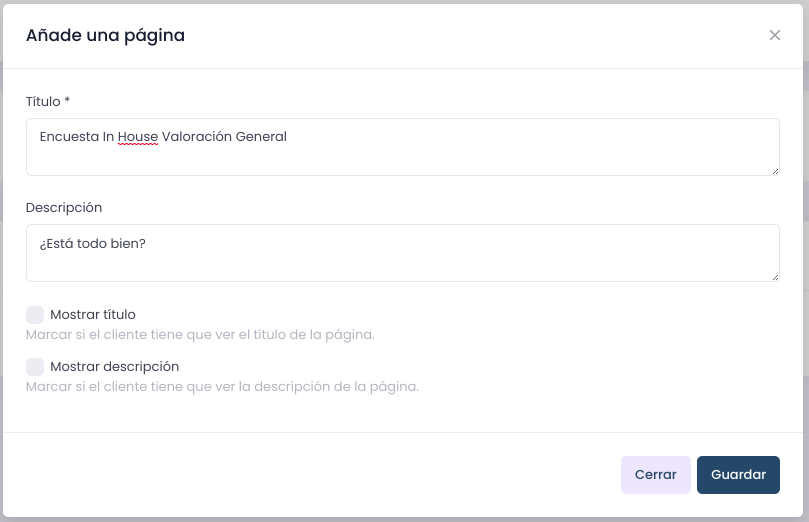Click into the Título text field

402,147
